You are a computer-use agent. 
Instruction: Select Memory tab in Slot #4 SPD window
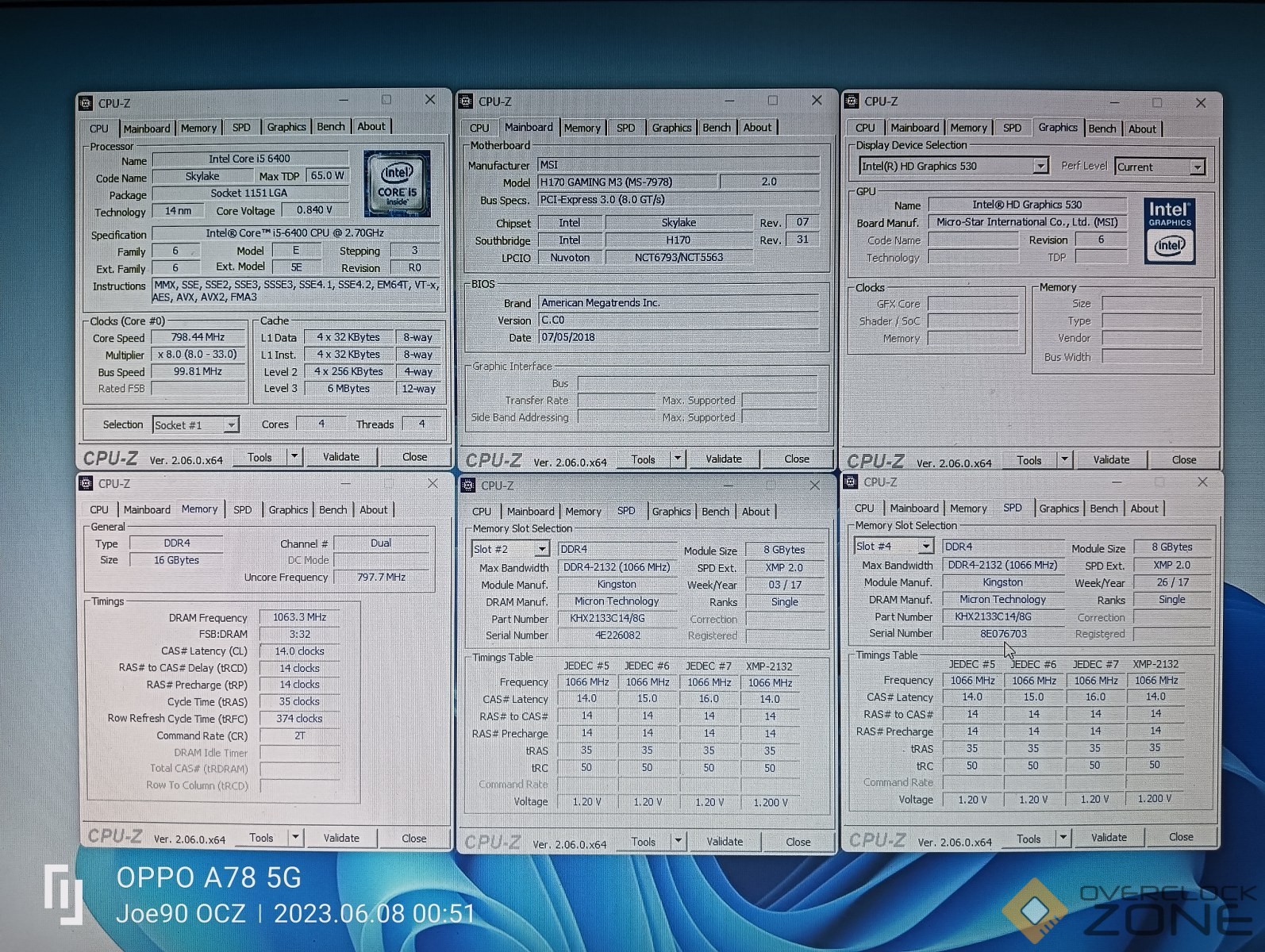968,509
